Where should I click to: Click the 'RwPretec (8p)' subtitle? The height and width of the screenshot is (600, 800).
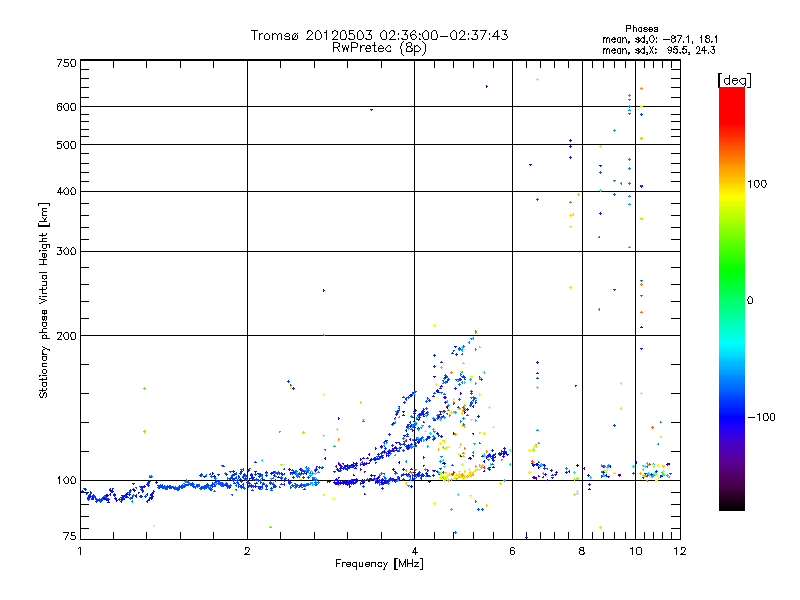pyautogui.click(x=379, y=48)
